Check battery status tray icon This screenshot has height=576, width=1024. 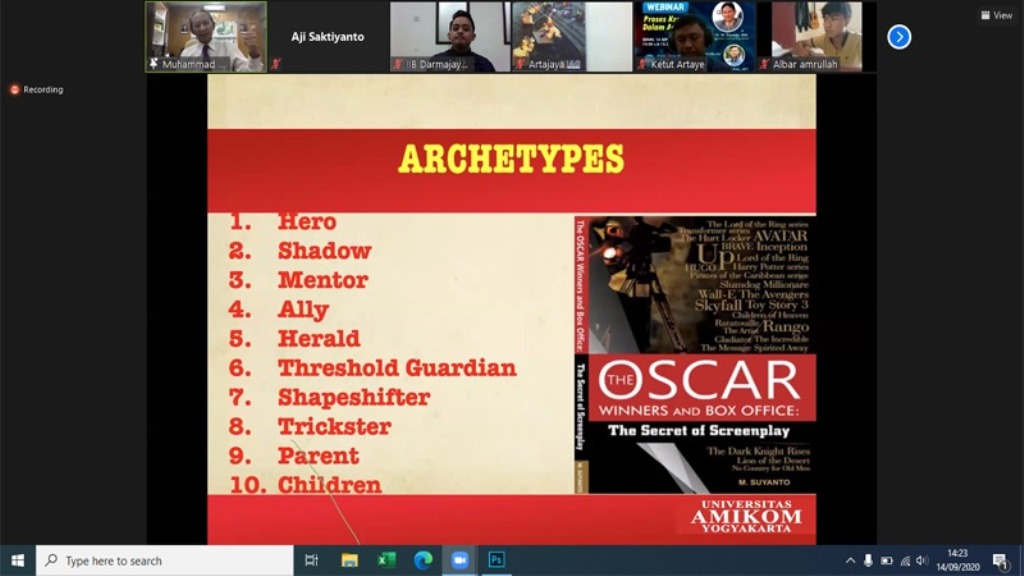tap(886, 560)
